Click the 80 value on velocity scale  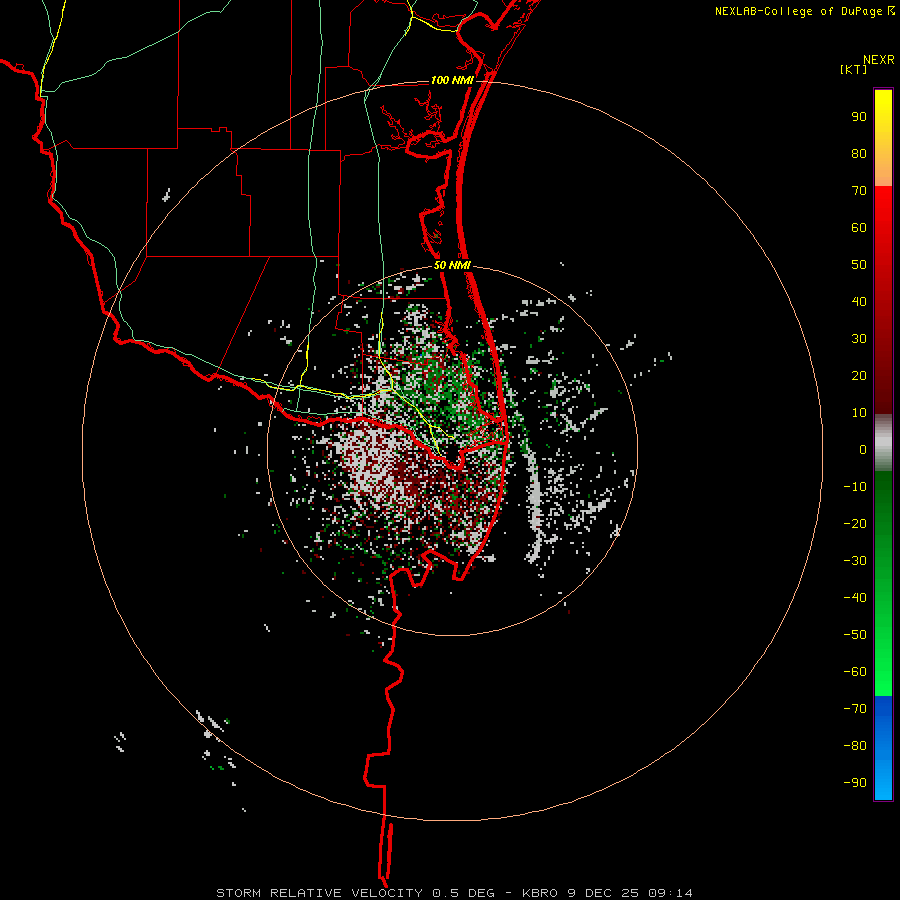coord(859,153)
